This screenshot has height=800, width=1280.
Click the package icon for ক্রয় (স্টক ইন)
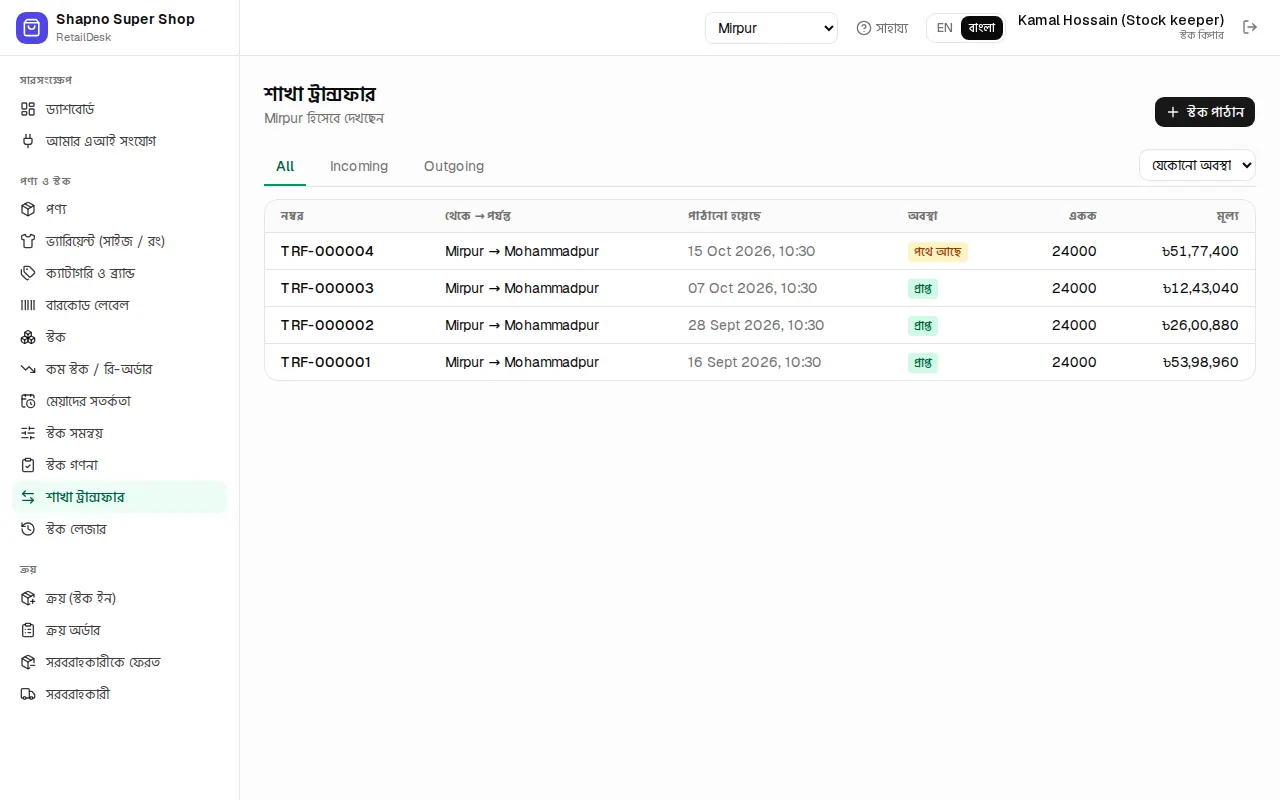click(x=28, y=598)
